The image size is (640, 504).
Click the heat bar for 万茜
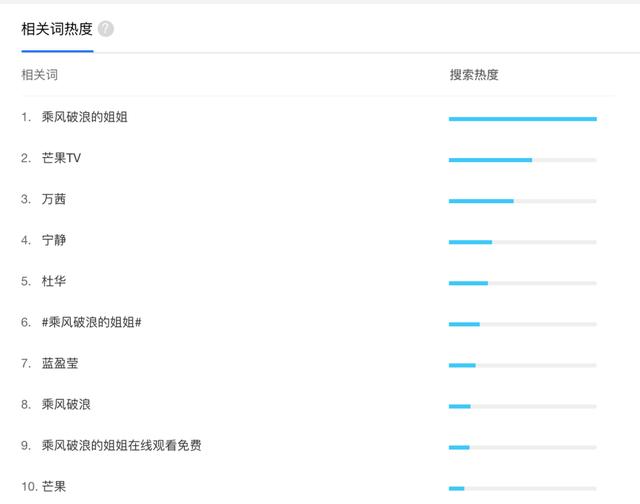pyautogui.click(x=522, y=201)
